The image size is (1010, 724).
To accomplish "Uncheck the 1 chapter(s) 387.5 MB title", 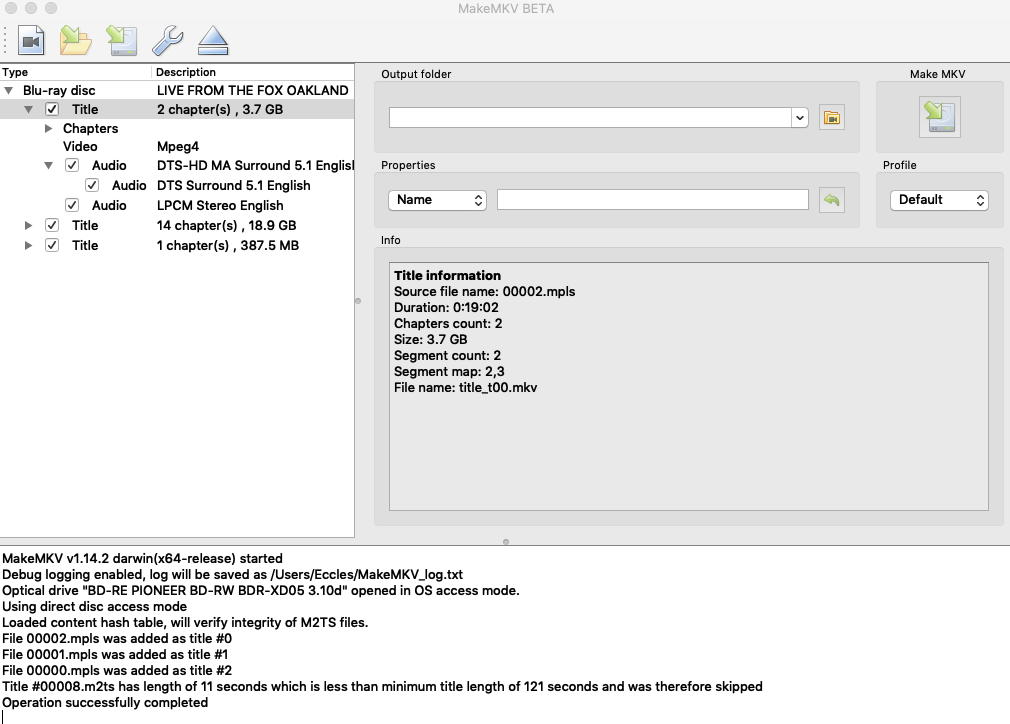I will point(52,245).
